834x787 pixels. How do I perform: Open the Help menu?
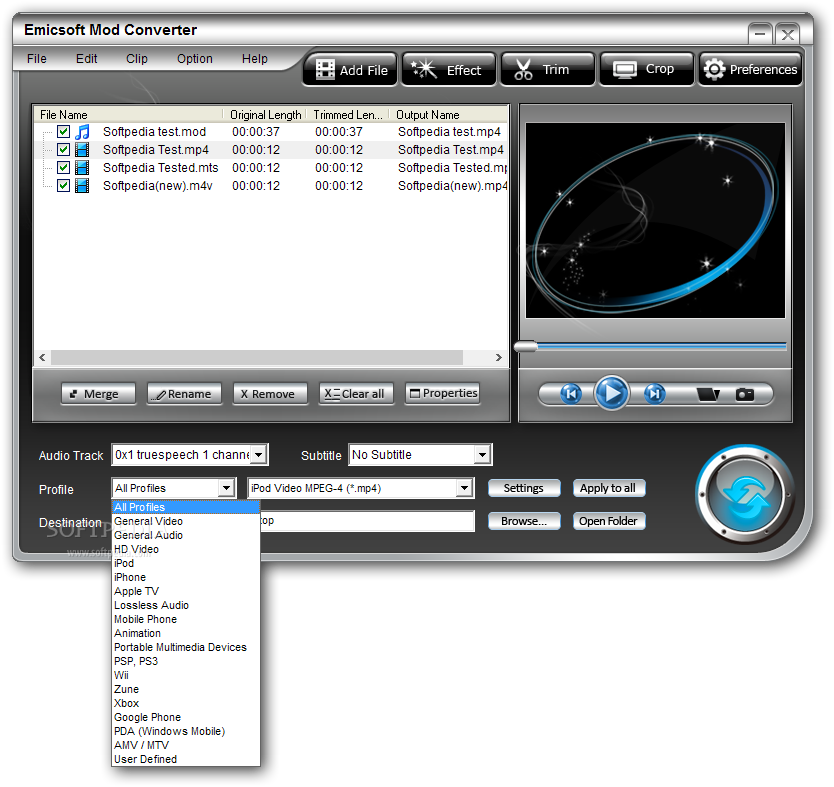(254, 59)
